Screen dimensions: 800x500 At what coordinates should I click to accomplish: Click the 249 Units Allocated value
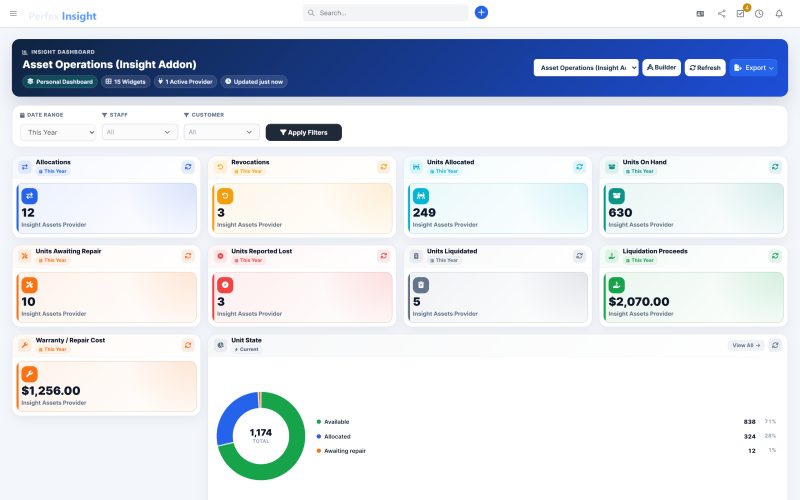click(424, 213)
